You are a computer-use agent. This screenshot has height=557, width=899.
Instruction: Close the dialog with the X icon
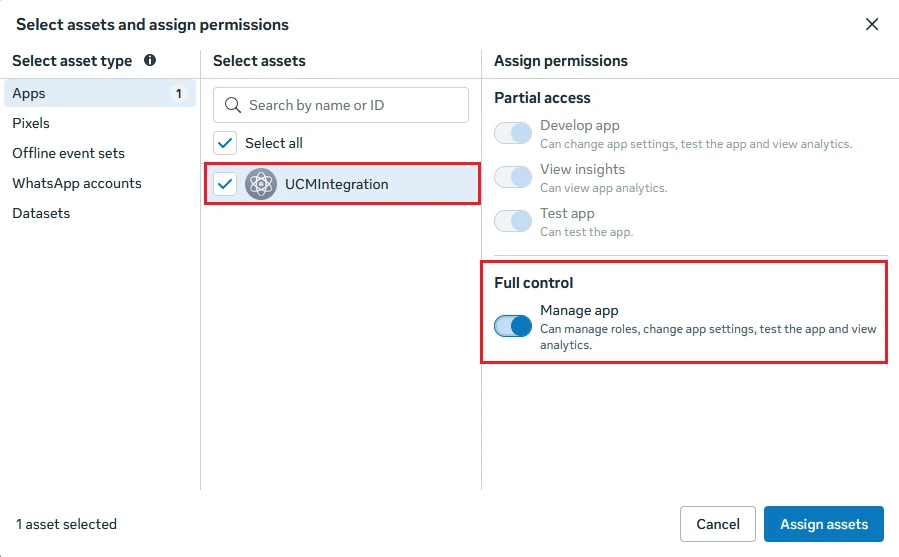coord(871,24)
